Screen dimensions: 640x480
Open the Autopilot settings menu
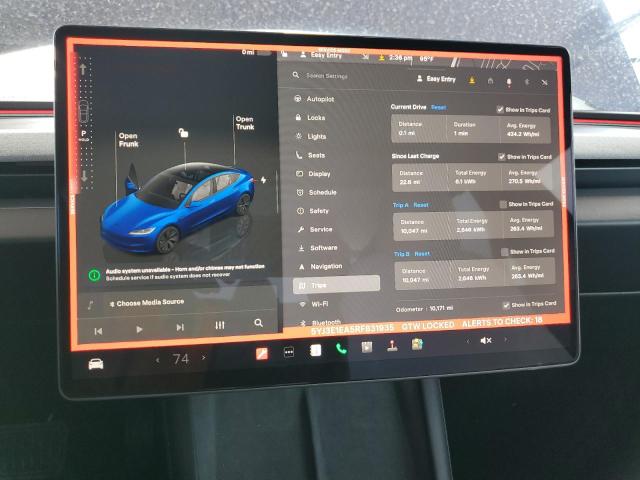[314, 99]
